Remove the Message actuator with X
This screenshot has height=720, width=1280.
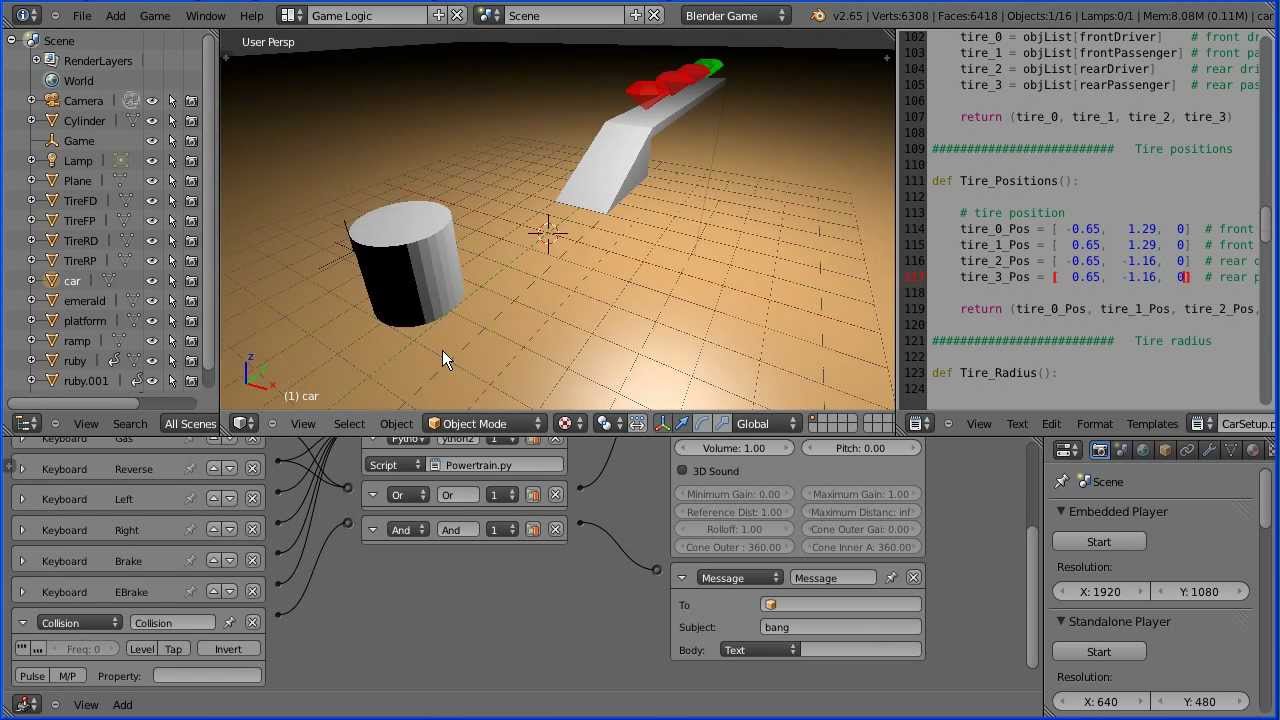913,577
